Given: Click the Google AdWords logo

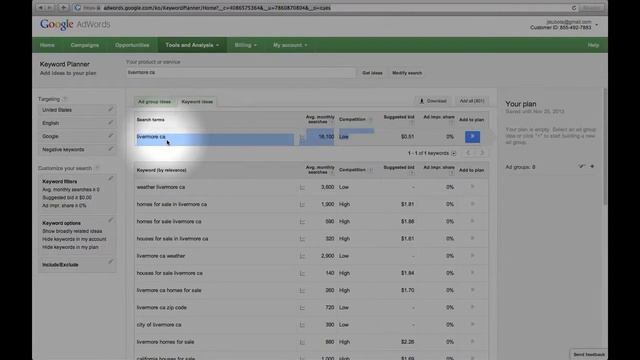Looking at the screenshot, I should tap(75, 24).
